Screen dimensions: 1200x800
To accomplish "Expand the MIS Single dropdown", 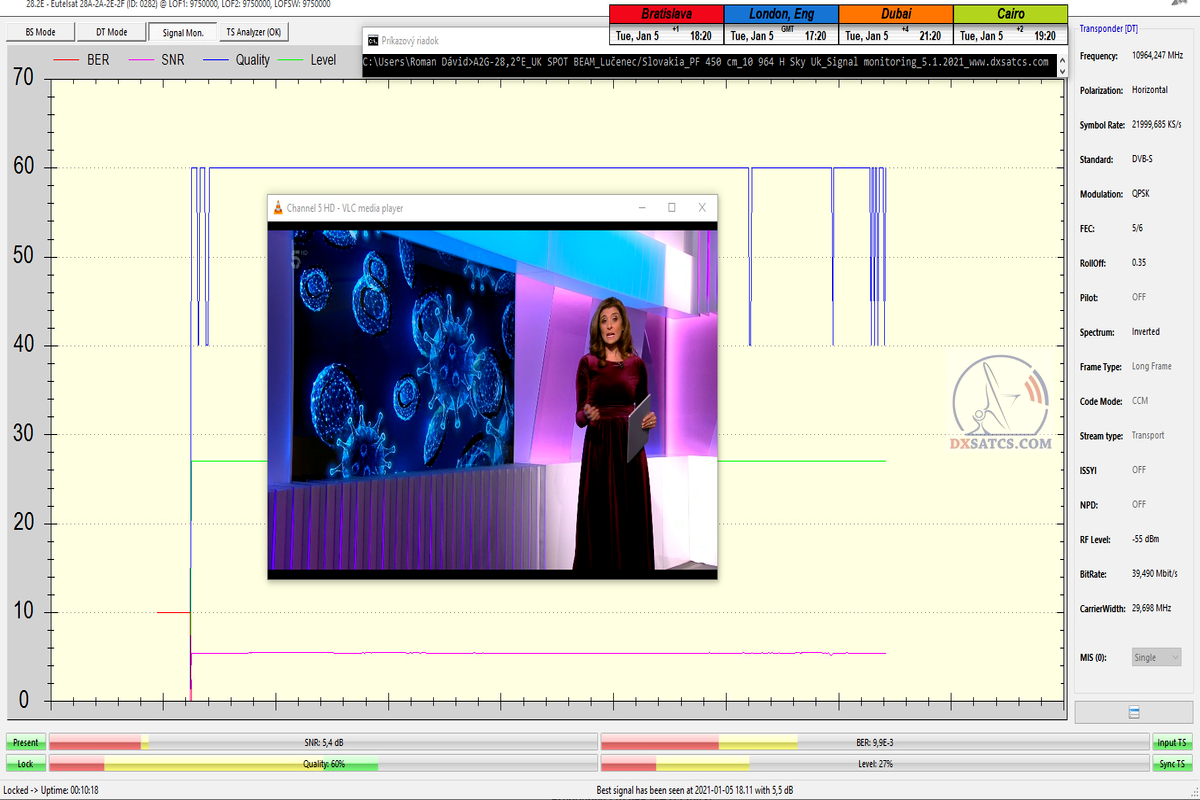I will click(1156, 657).
